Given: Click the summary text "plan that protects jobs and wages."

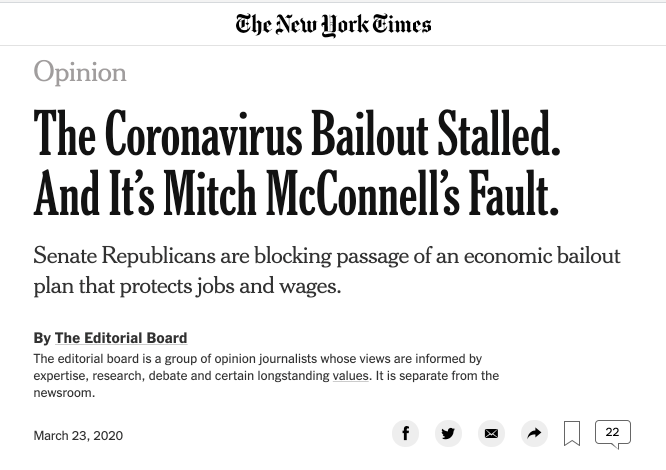Looking at the screenshot, I should (x=187, y=286).
